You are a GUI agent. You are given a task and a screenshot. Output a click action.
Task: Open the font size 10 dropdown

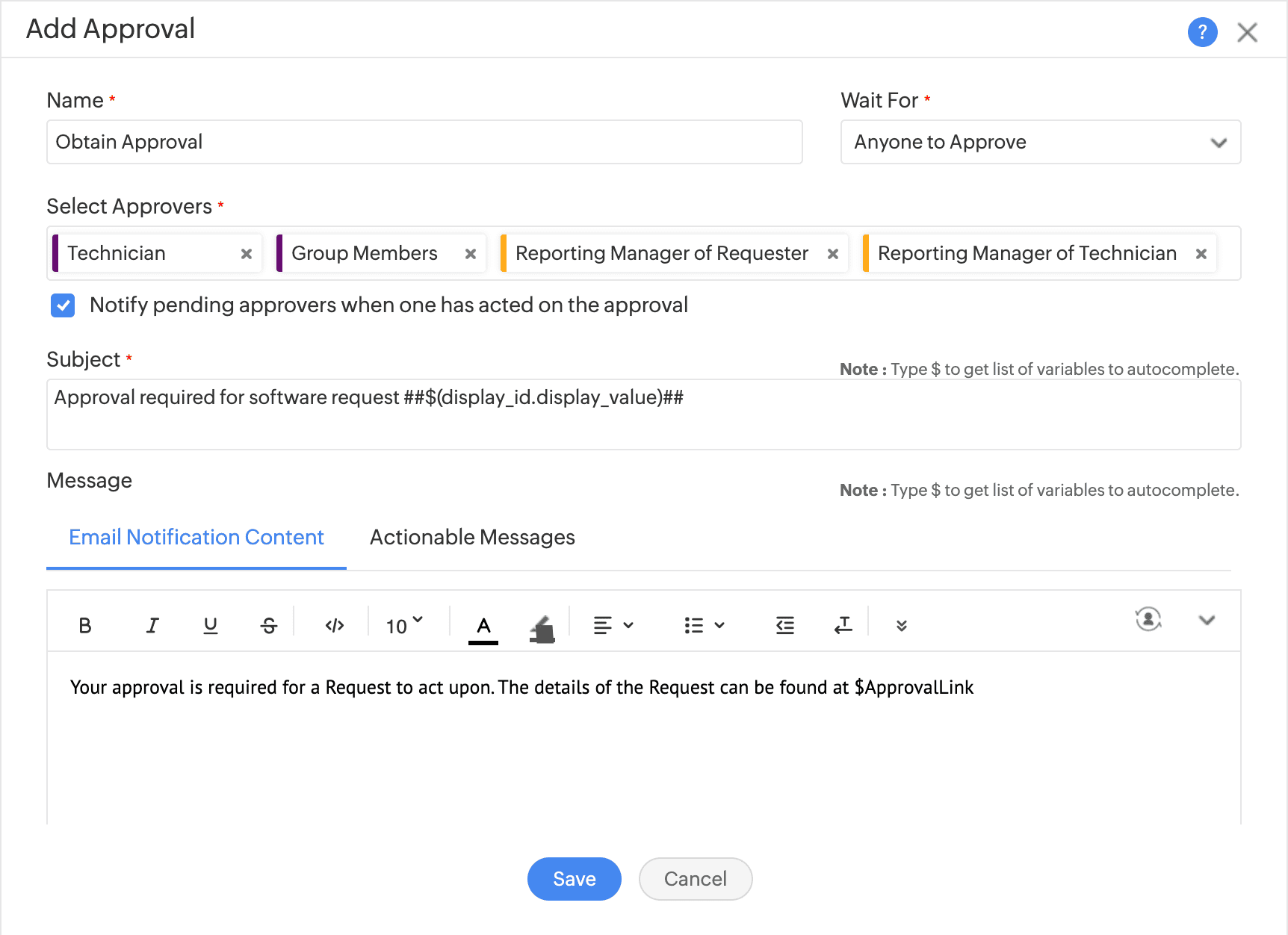(404, 625)
